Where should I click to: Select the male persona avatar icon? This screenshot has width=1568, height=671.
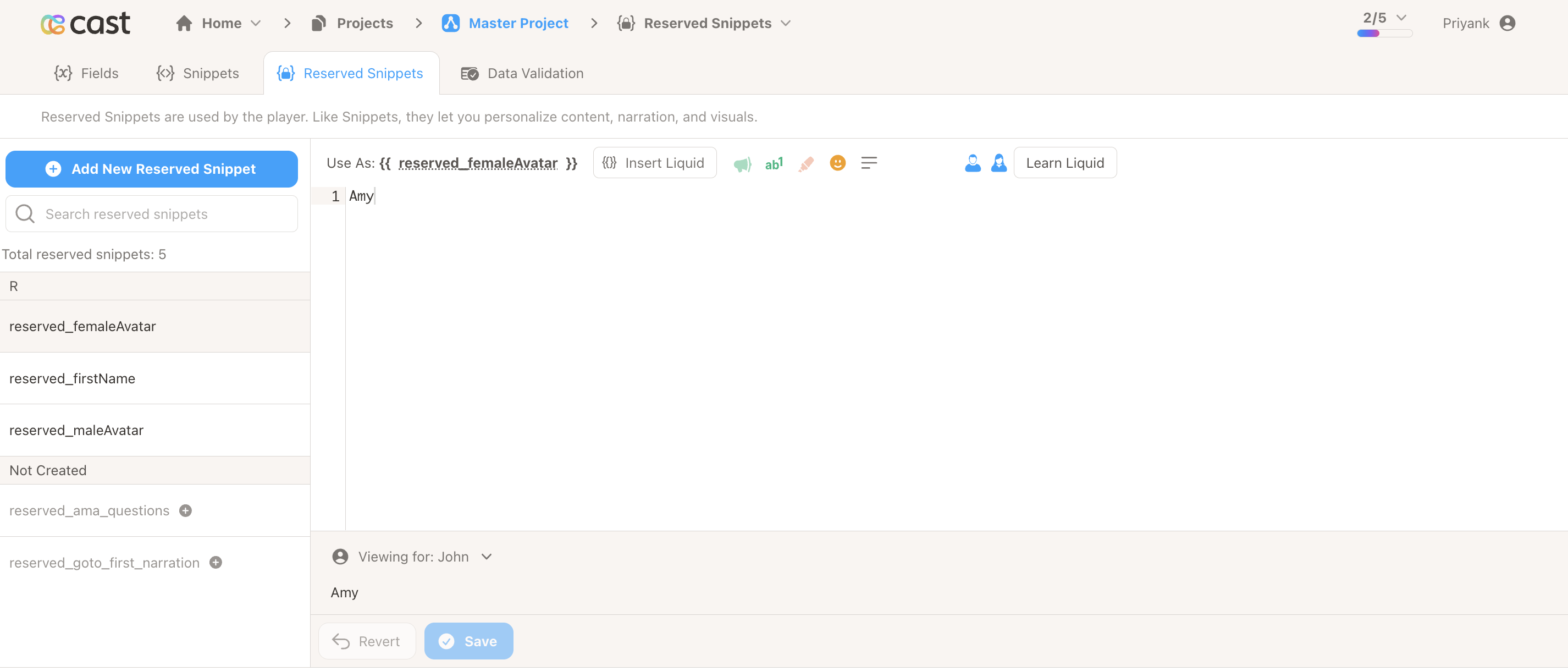coord(973,163)
